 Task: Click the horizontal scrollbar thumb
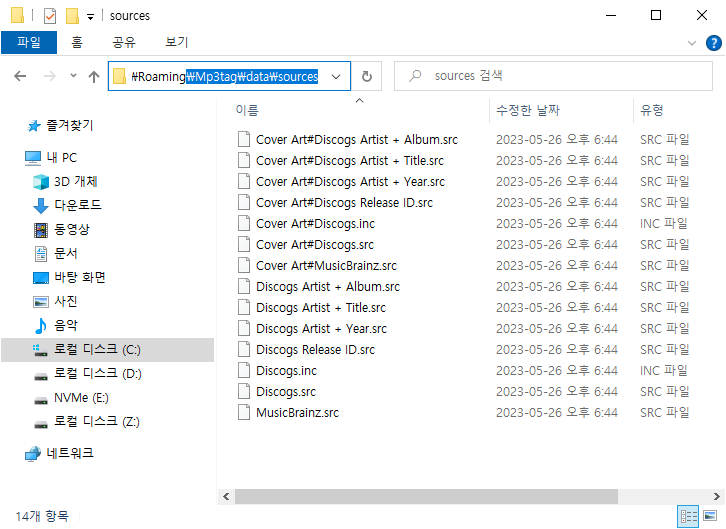tap(426, 497)
